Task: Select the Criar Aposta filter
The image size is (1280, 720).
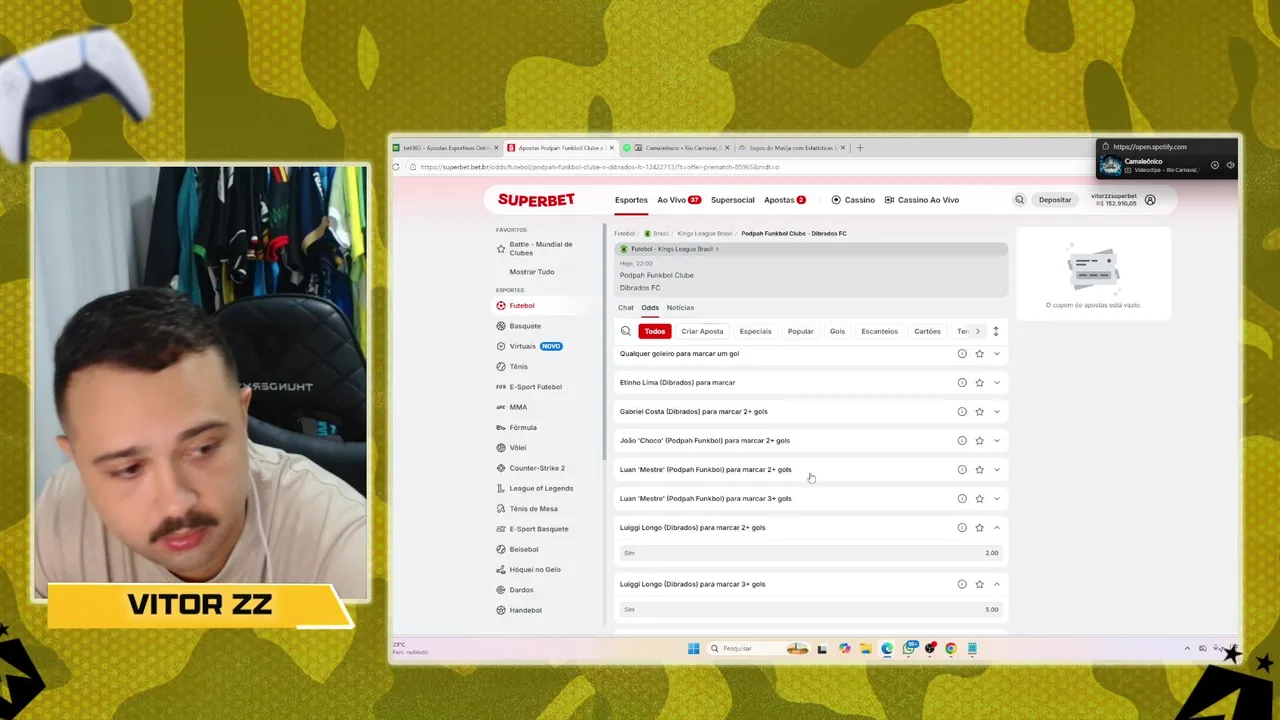Action: coord(702,331)
